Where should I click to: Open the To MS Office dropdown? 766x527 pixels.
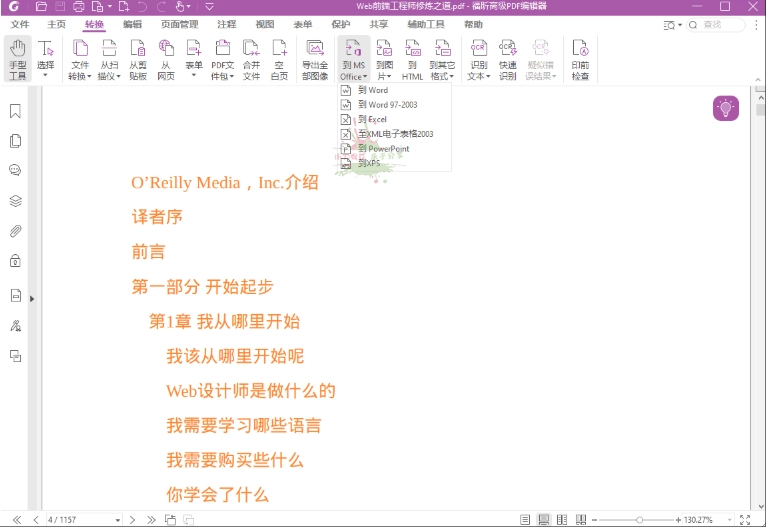[x=354, y=60]
